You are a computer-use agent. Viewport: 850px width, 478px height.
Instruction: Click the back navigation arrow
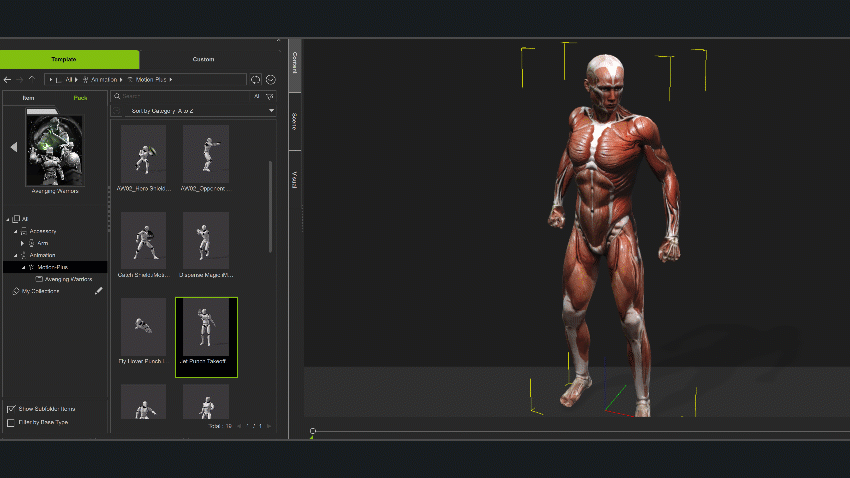click(7, 79)
